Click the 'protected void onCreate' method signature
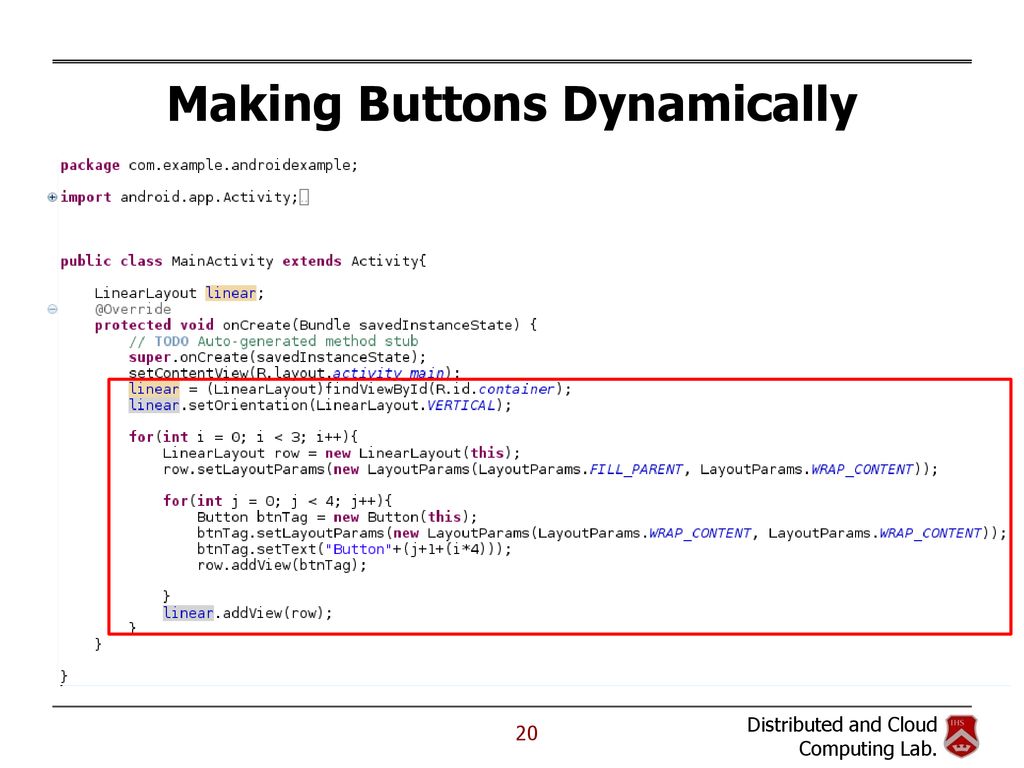Image resolution: width=1024 pixels, height=768 pixels. (315, 325)
